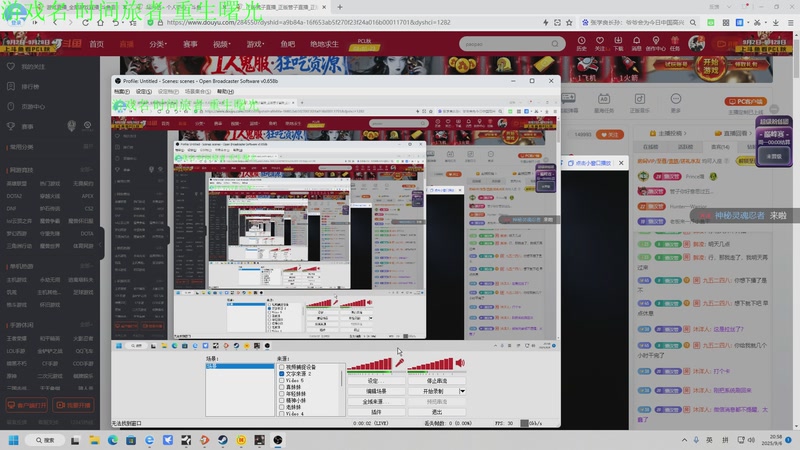
Task: Go to Douyu 绝地求生 nav item
Action: [x=324, y=44]
